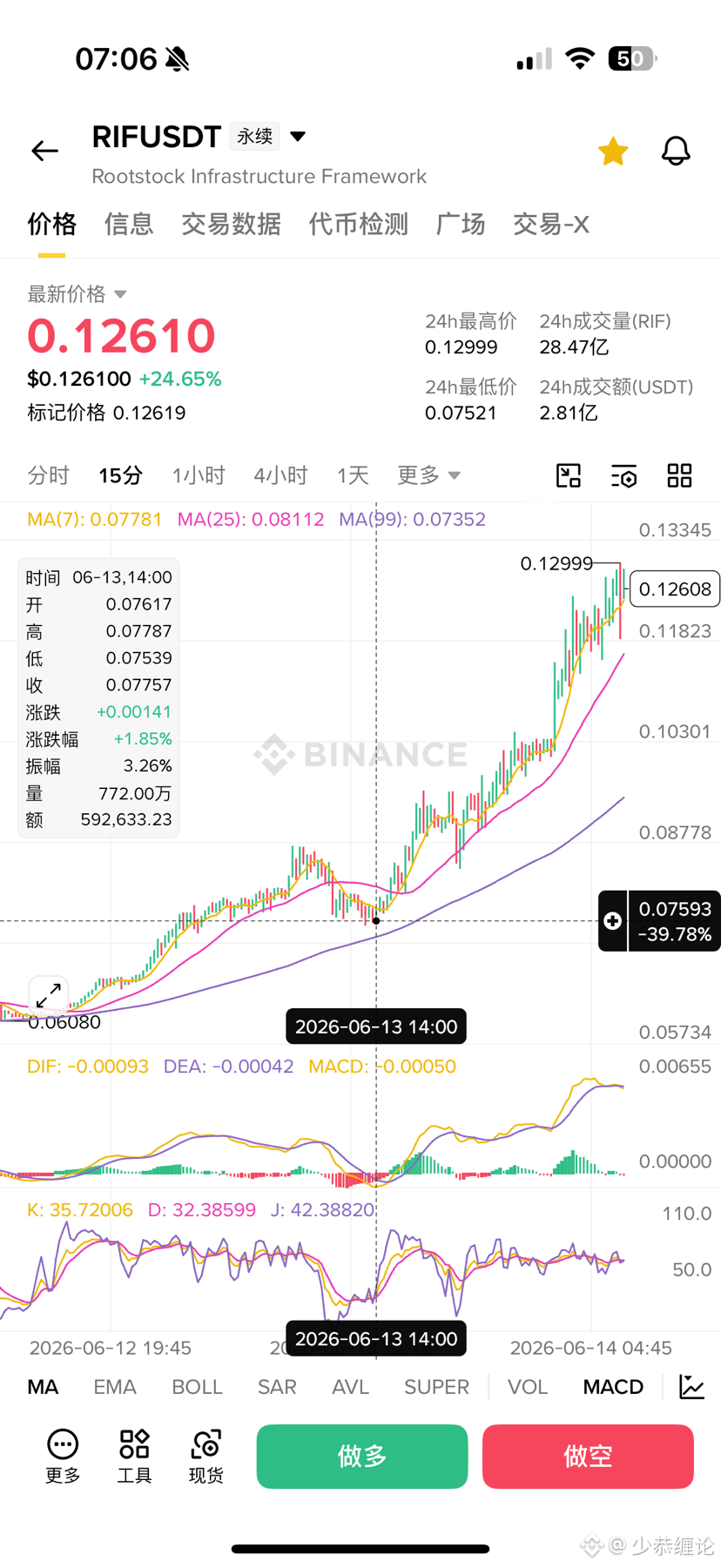Image resolution: width=721 pixels, height=1568 pixels.
Task: Toggle the MA indicator
Action: coord(43,1387)
